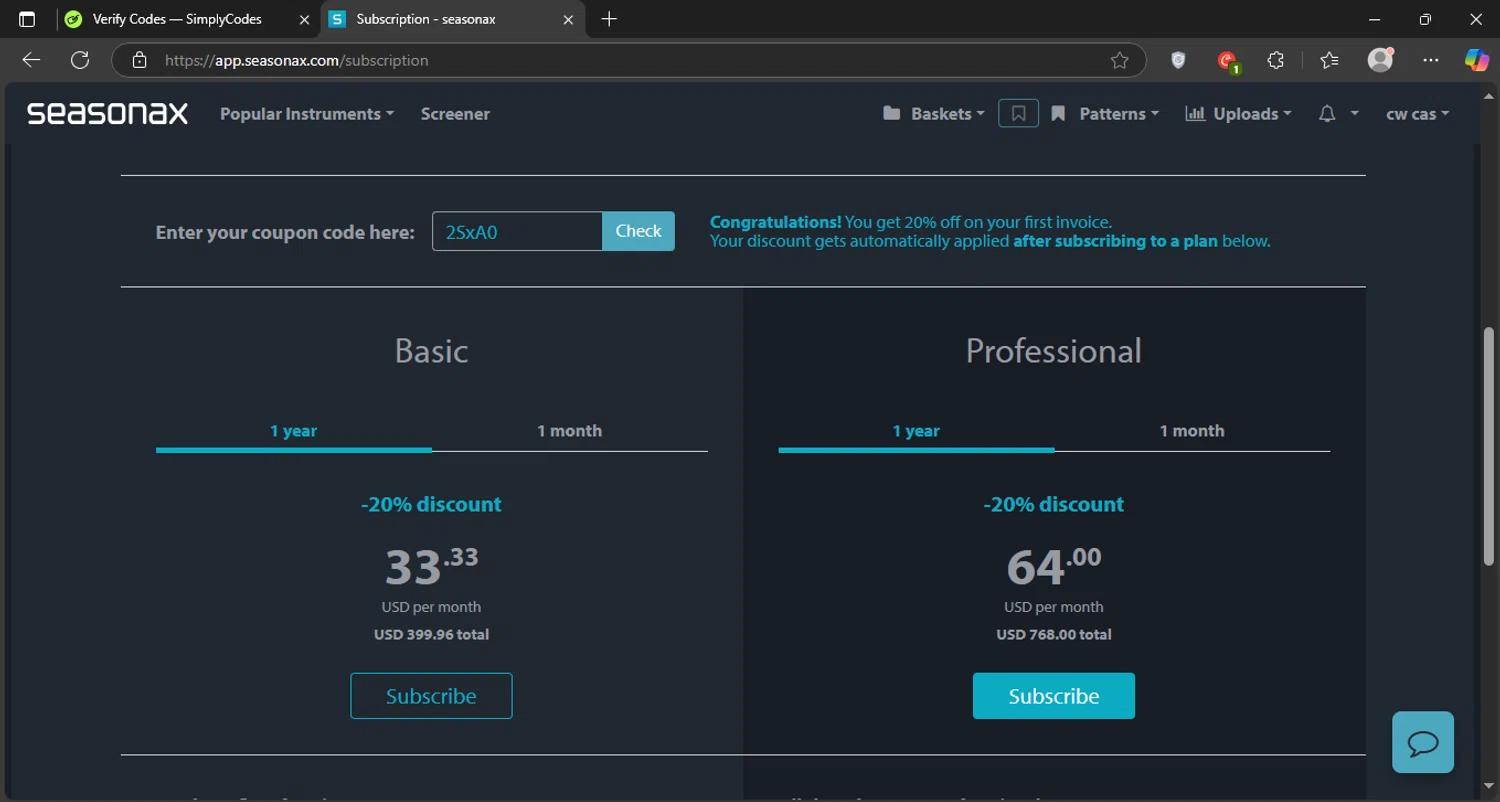Click the outlined bookmark icon button
1500x802 pixels.
click(1018, 114)
